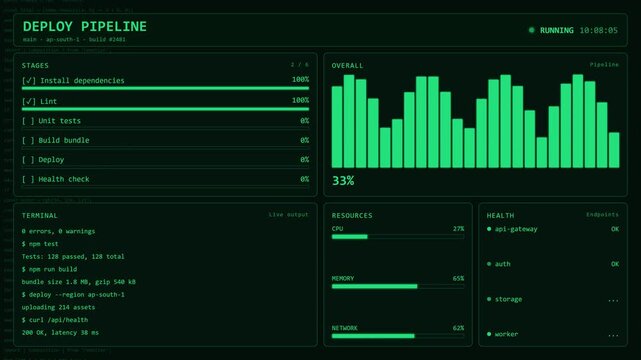Image resolution: width=641 pixels, height=360 pixels.
Task: Click the "$ npm run build" line
Action: (49, 269)
